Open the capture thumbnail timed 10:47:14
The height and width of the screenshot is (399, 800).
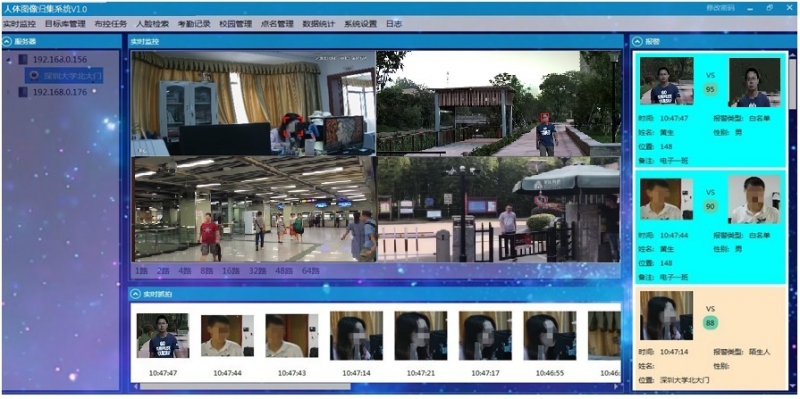tap(356, 336)
